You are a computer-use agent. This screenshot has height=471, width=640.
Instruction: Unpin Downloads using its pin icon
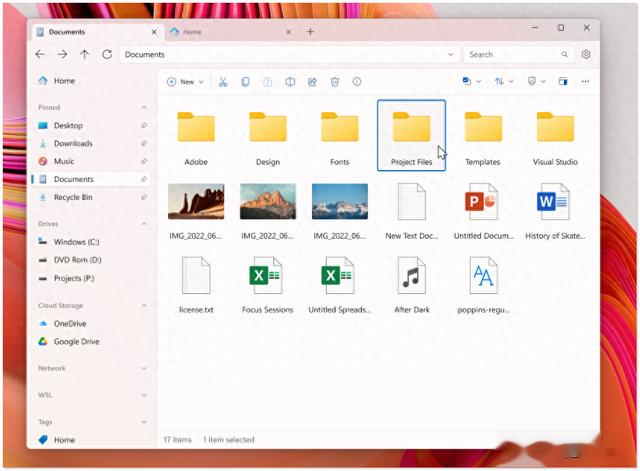[144, 143]
